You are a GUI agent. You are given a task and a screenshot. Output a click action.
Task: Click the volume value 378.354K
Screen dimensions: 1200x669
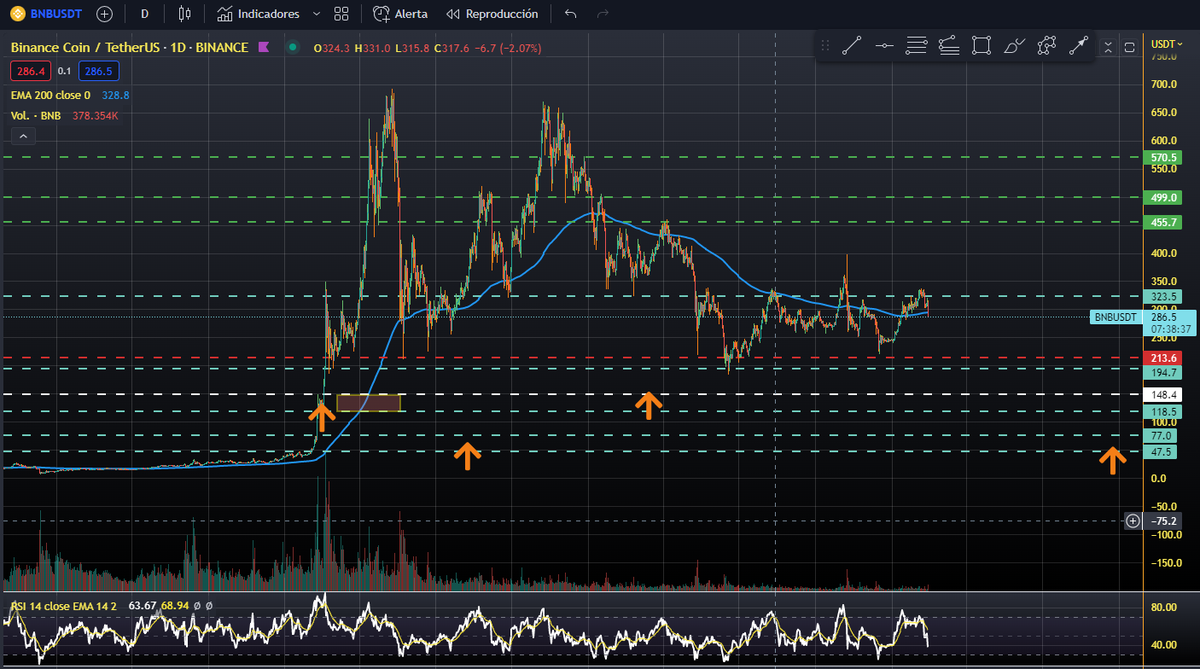click(x=96, y=116)
